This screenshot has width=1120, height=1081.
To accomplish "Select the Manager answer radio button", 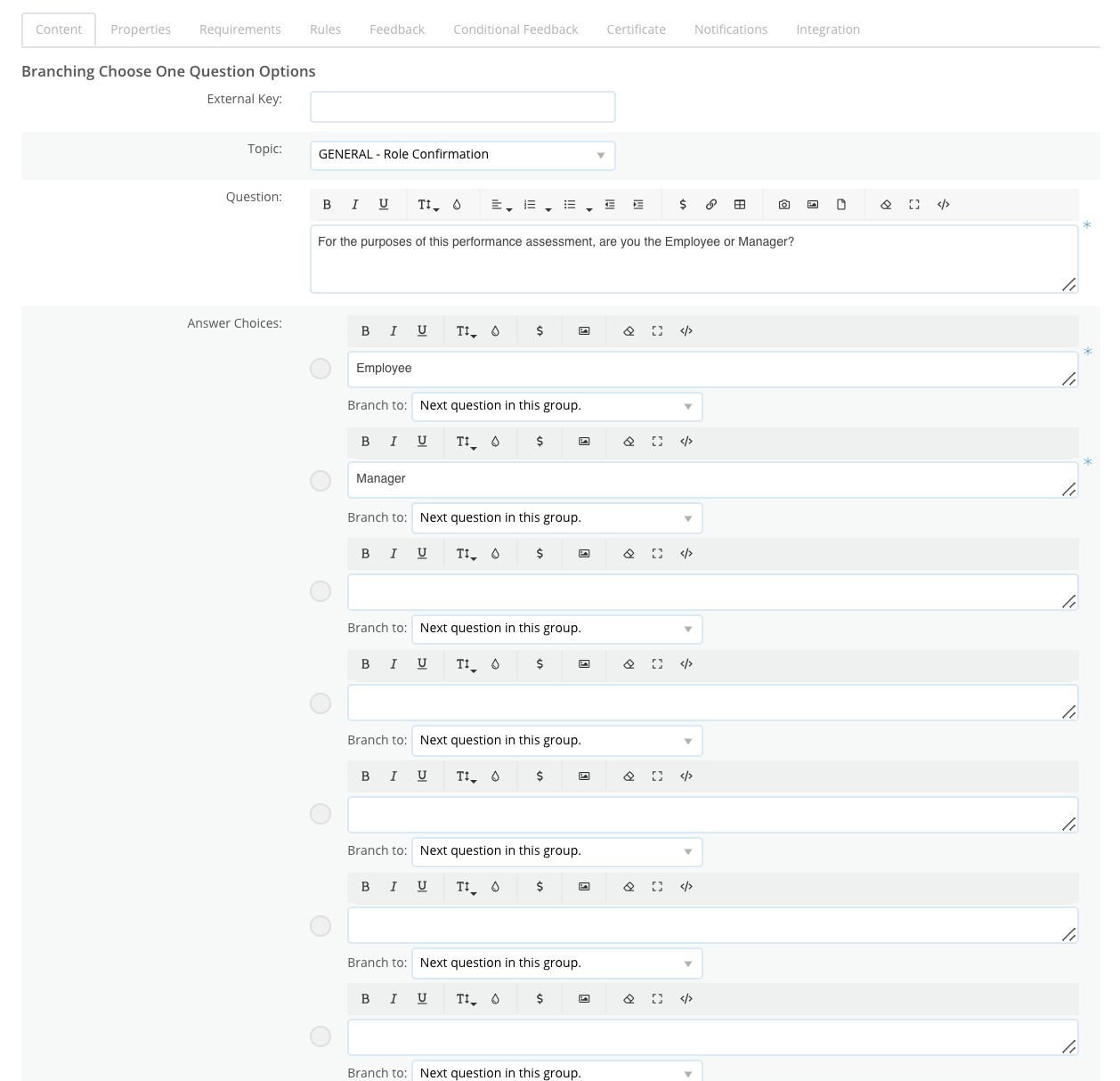I will [x=321, y=480].
